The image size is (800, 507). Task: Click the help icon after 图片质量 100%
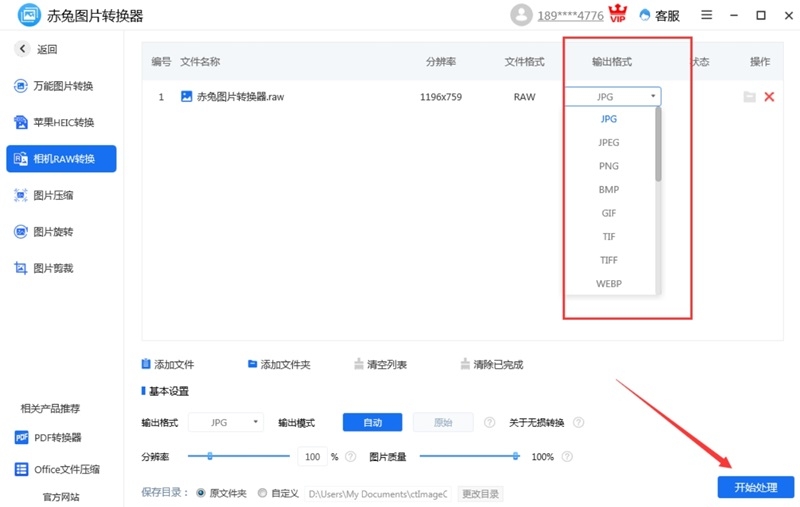coord(567,457)
